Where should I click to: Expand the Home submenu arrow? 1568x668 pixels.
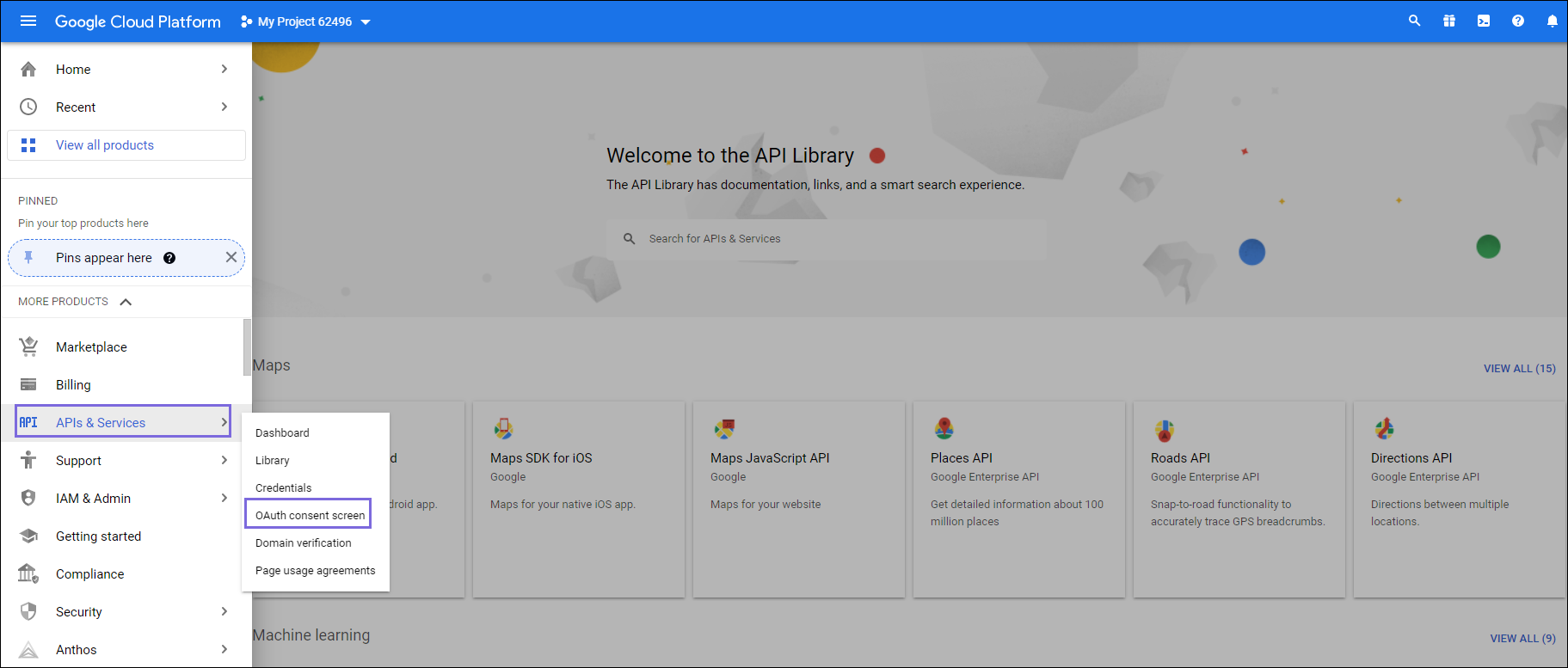tap(224, 69)
